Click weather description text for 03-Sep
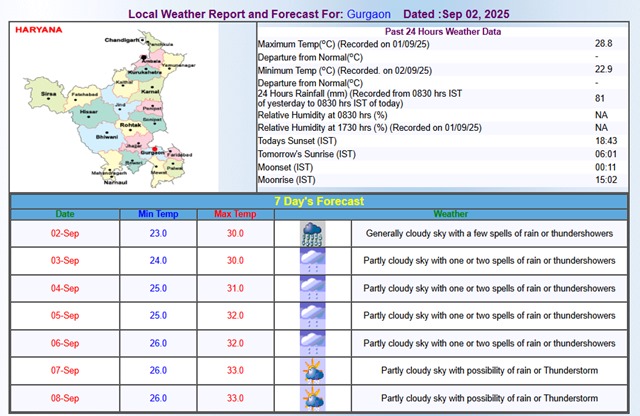Screen dimensions: 640x416 [x=489, y=260]
